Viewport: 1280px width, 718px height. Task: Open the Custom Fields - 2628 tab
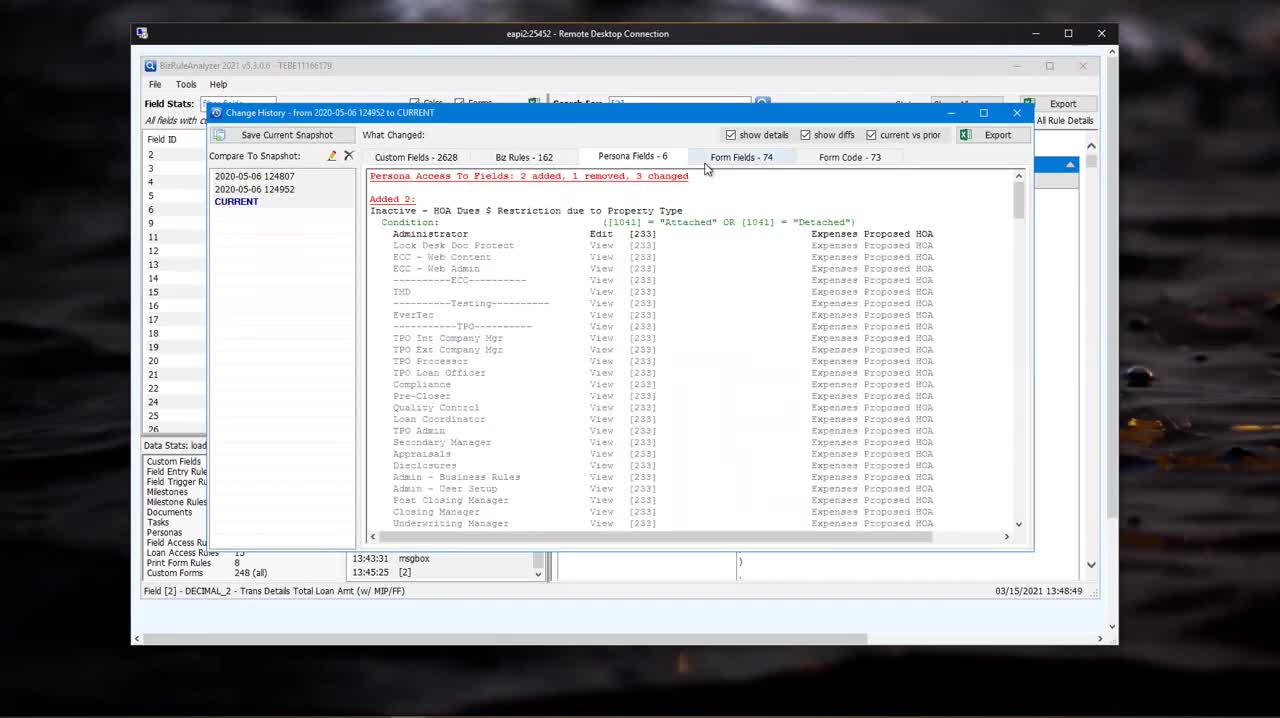click(416, 157)
